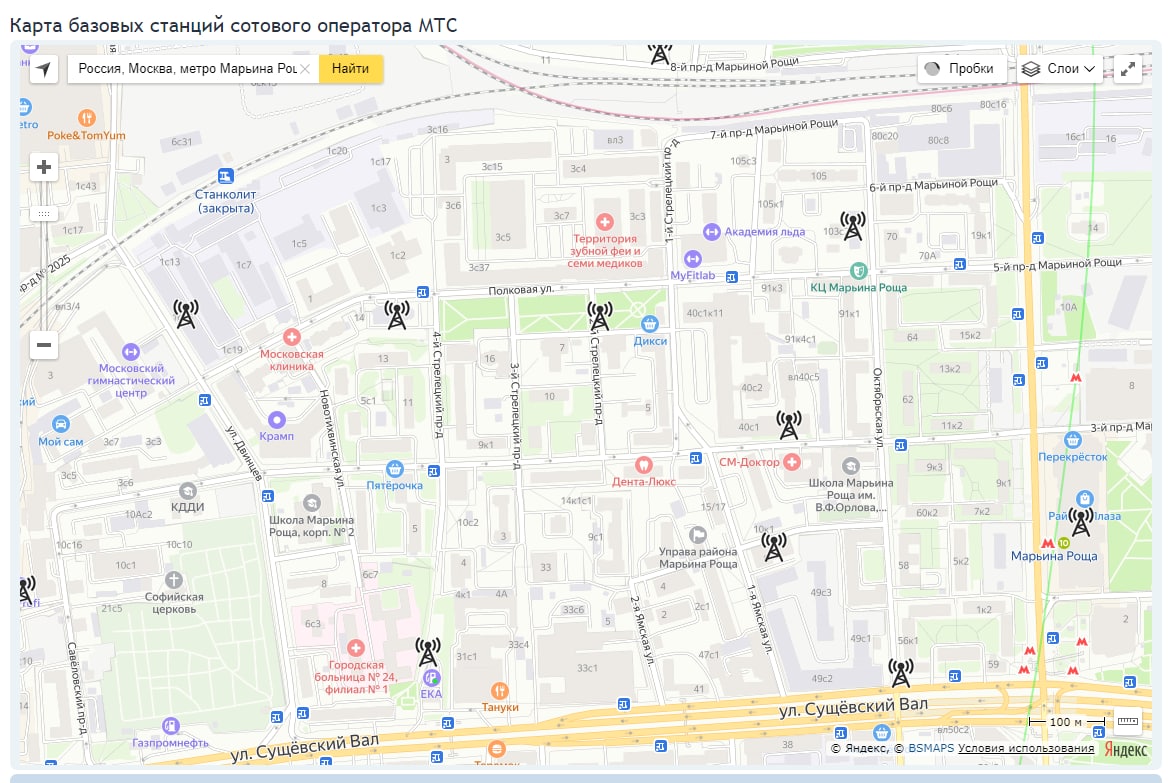Image resolution: width=1169 pixels, height=783 pixels.
Task: Click the 5-й пр-д Марьиной Рощи label
Action: coord(1057,265)
